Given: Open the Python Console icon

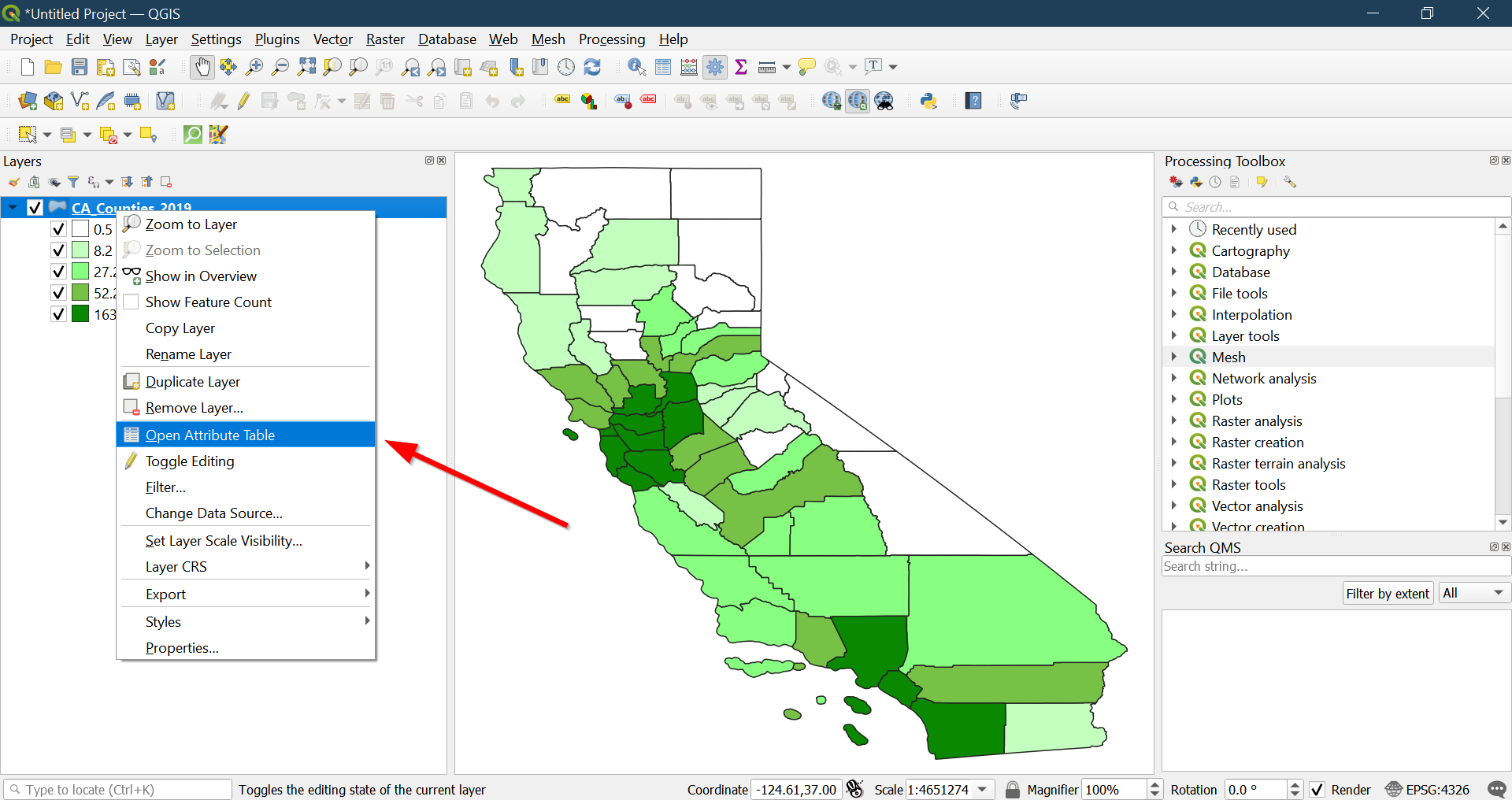Looking at the screenshot, I should click(928, 101).
